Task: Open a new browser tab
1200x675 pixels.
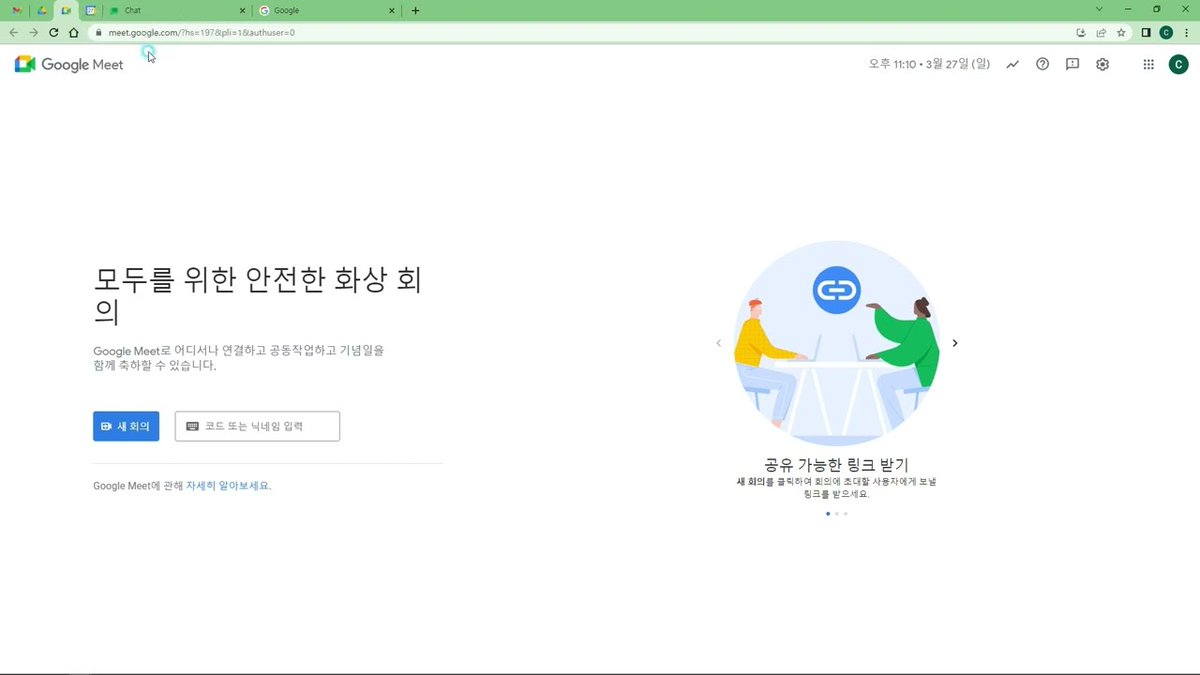Action: tap(416, 10)
